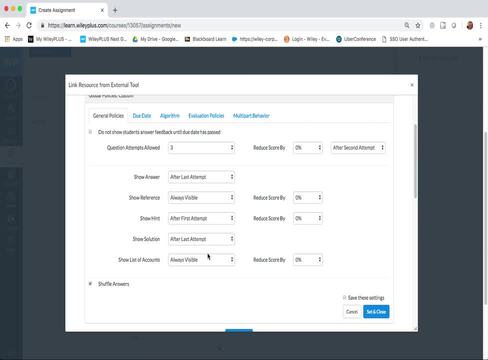Viewport: 488px width, 360px height.
Task: Toggle the Save these settings checkbox
Action: click(x=344, y=297)
